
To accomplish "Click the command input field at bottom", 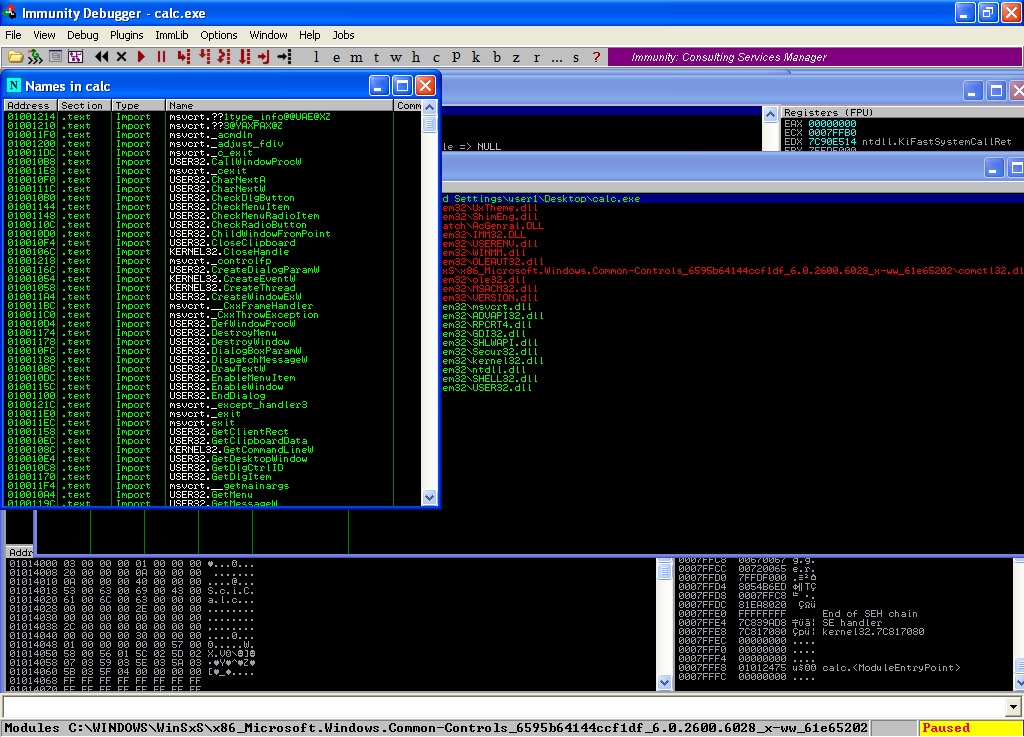I will point(500,707).
